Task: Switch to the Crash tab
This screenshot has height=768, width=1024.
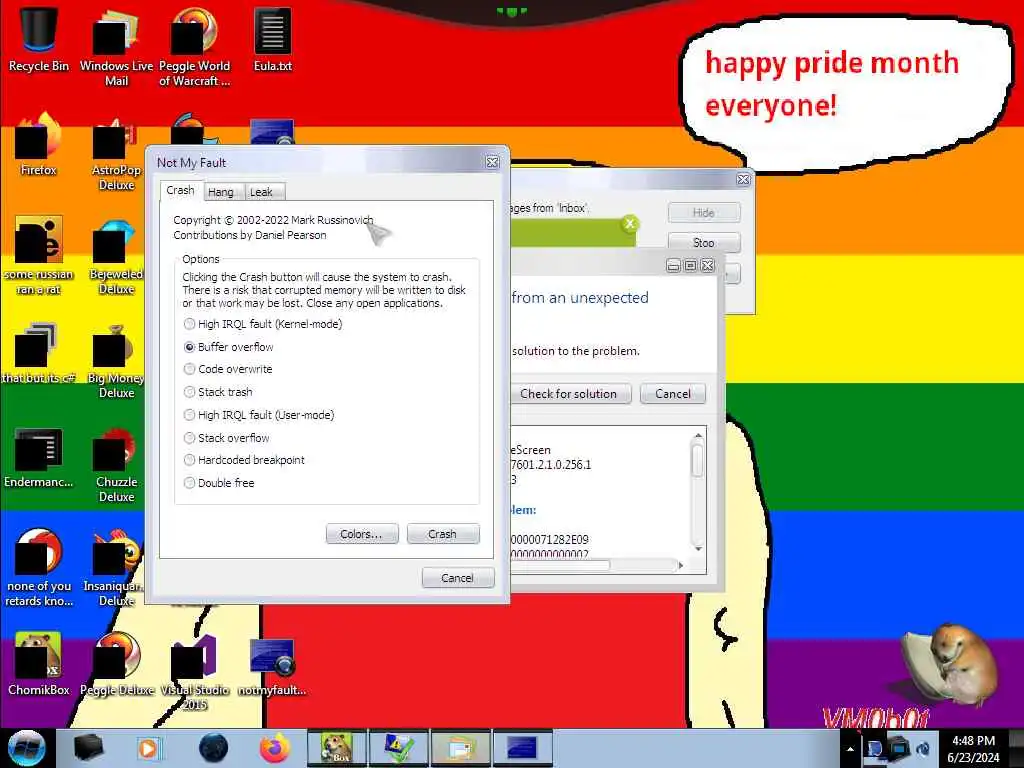Action: pyautogui.click(x=180, y=190)
